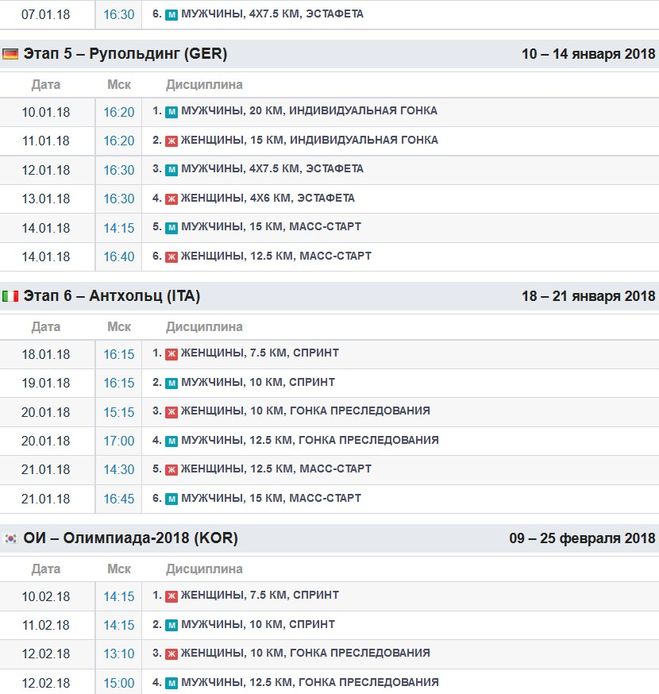The width and height of the screenshot is (659, 694).
Task: Click the women's icon for Ruhpolding 4x6 км relay
Action: [171, 198]
